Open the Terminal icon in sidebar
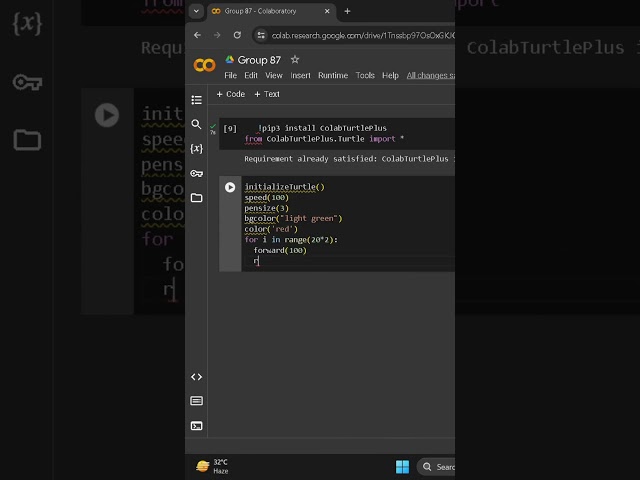The height and width of the screenshot is (480, 640). coord(196,426)
